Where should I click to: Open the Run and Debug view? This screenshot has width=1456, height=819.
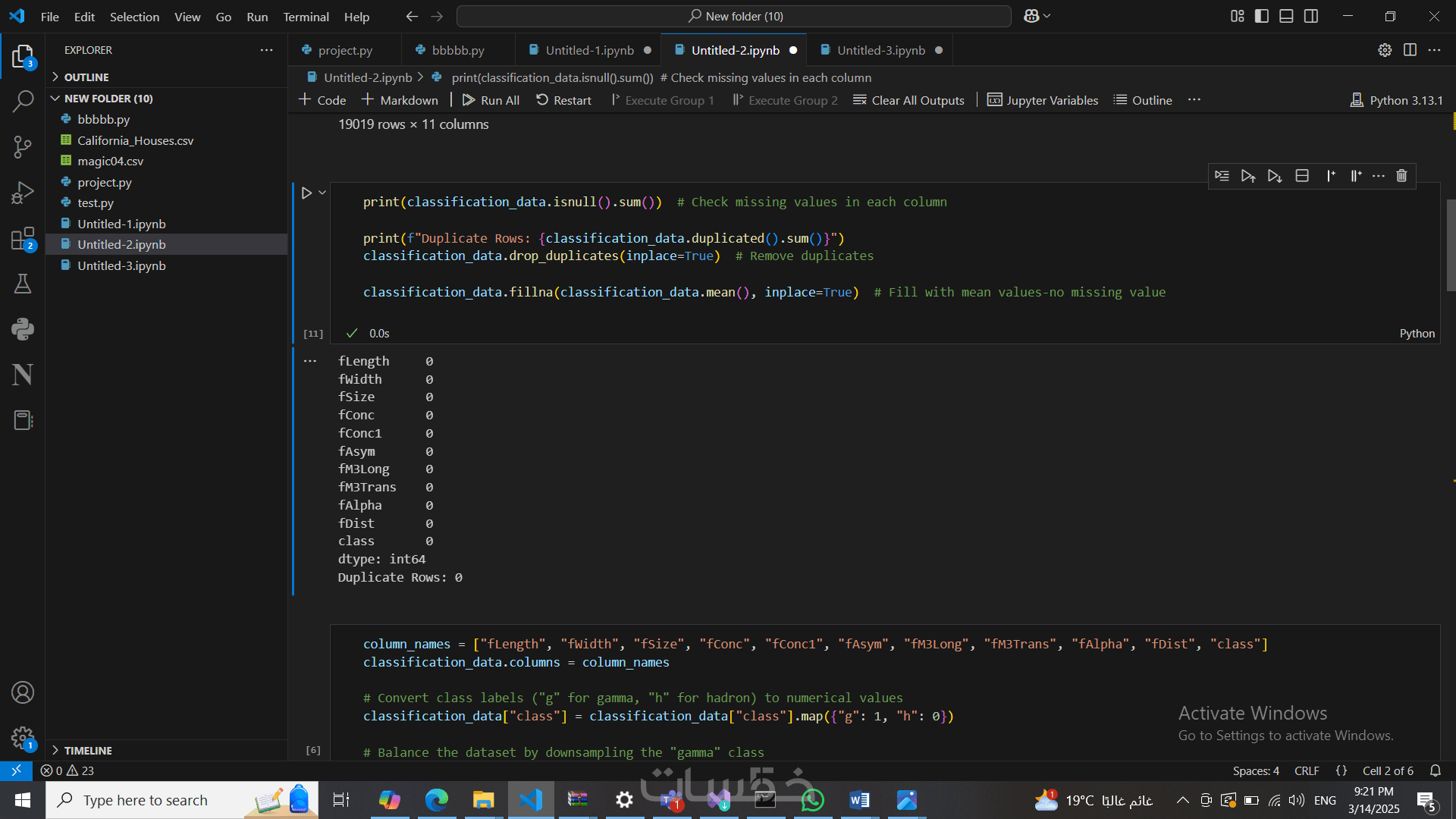point(23,193)
